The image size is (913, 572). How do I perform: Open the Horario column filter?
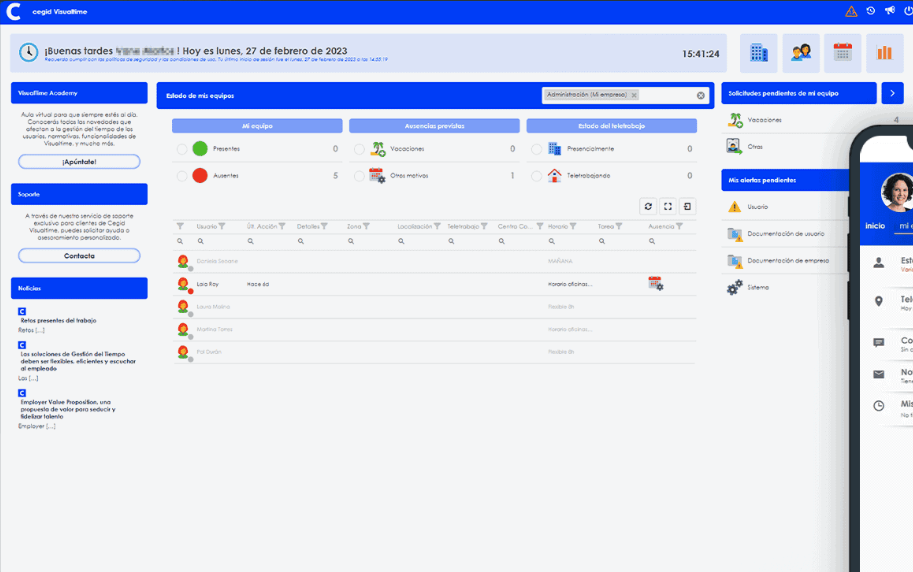(573, 226)
